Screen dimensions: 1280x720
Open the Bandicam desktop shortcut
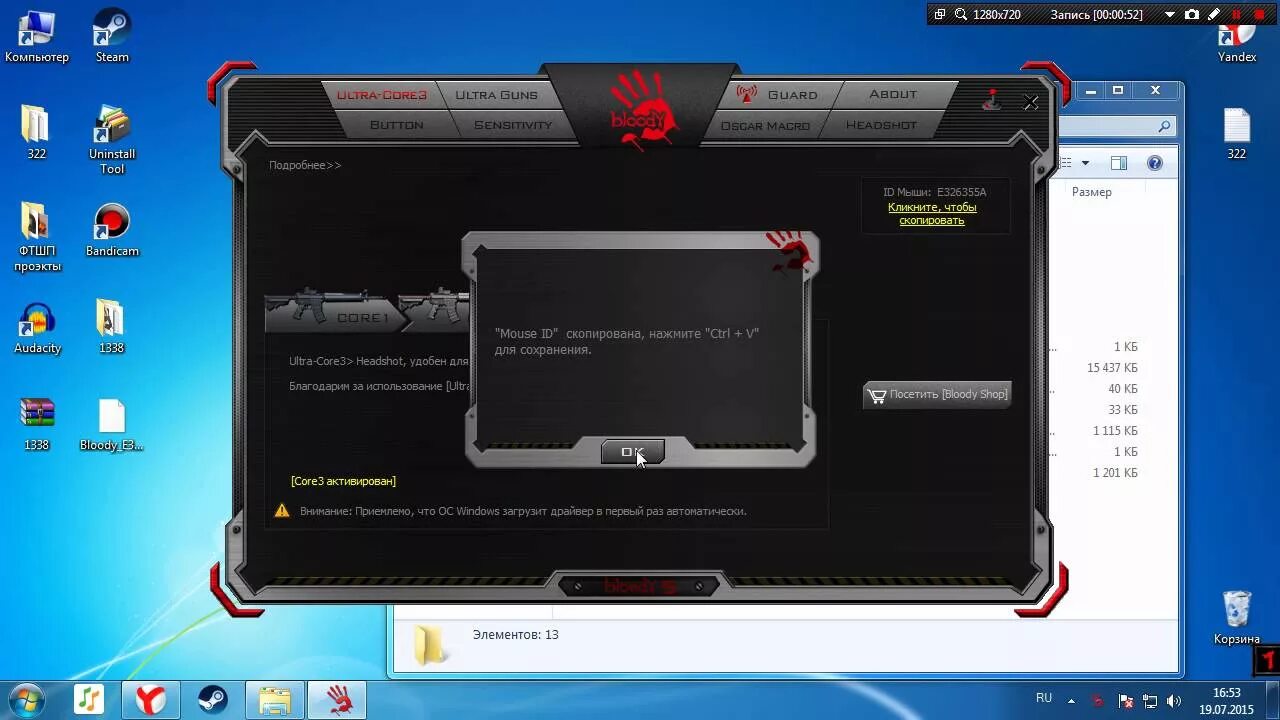coord(112,230)
